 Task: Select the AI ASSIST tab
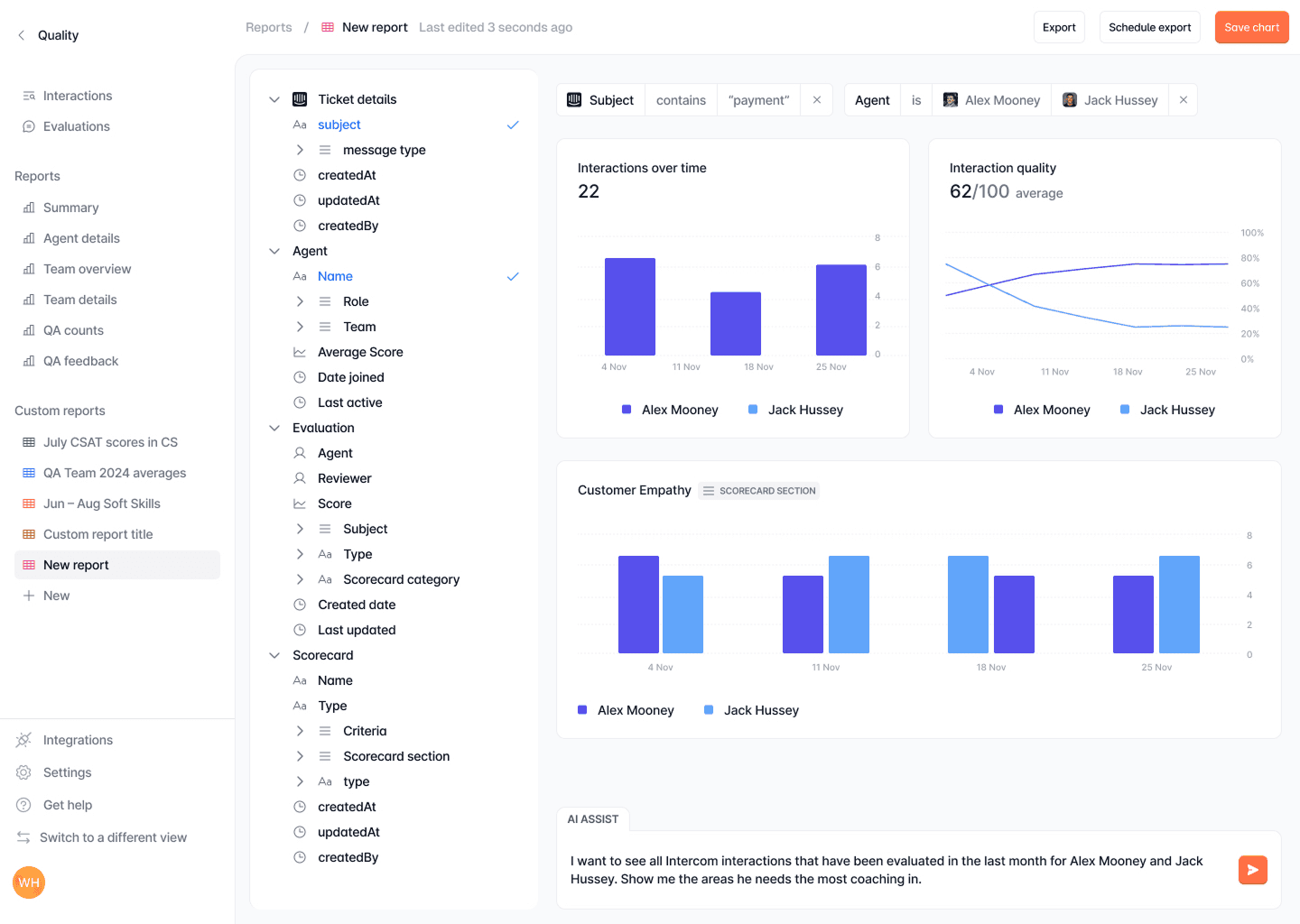(593, 819)
